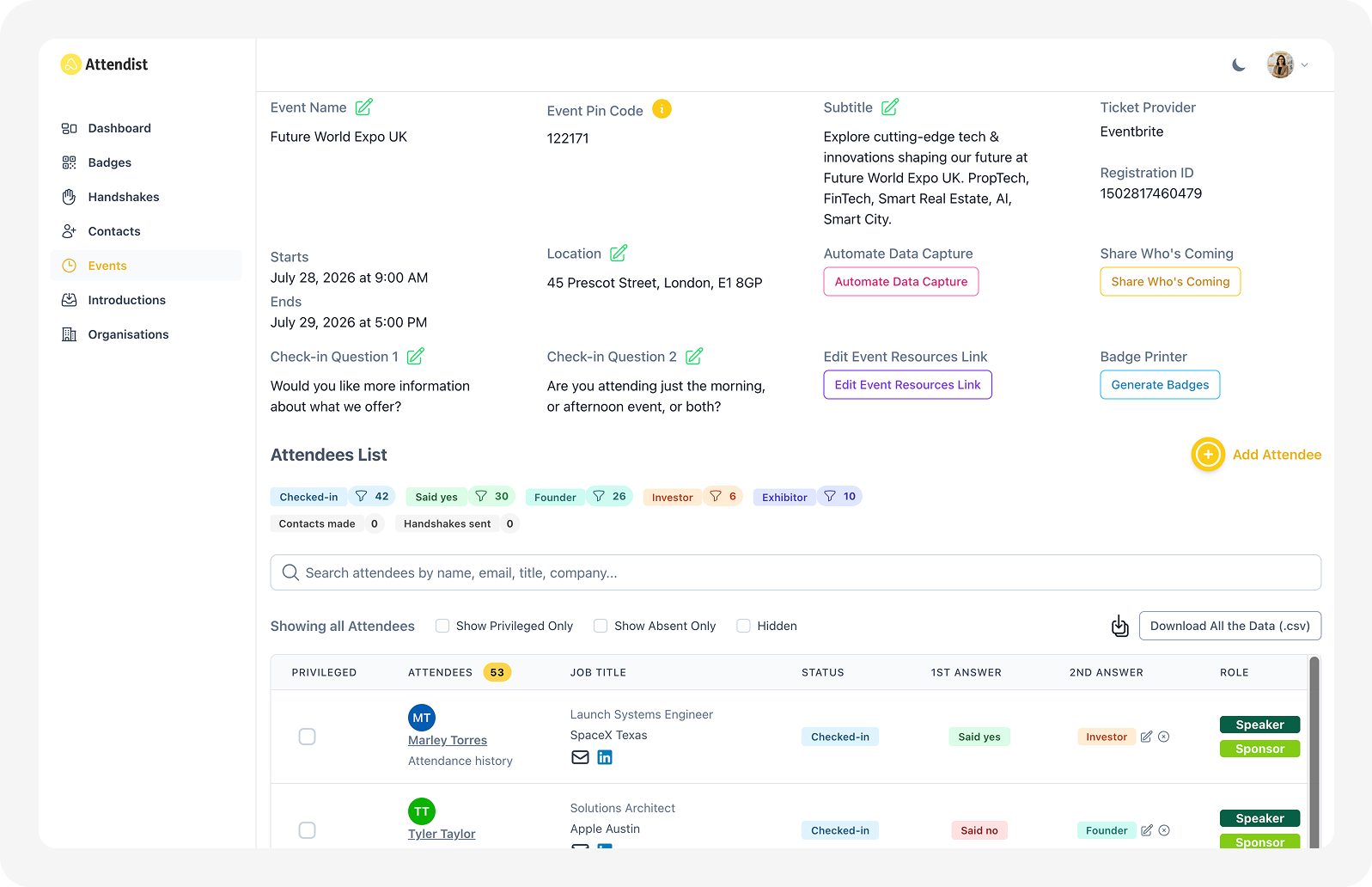Check the Hidden checkbox

pos(744,626)
